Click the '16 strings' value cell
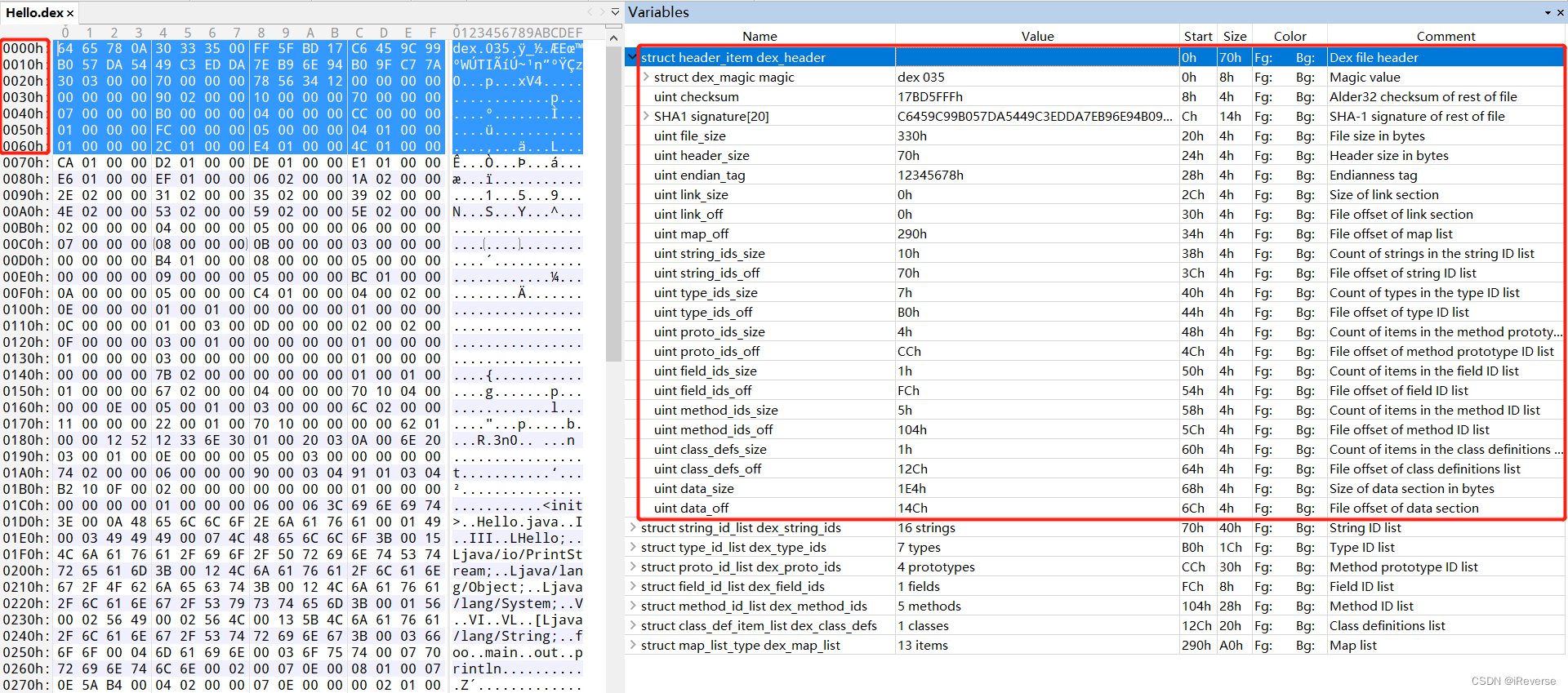1568x693 pixels. click(1037, 527)
